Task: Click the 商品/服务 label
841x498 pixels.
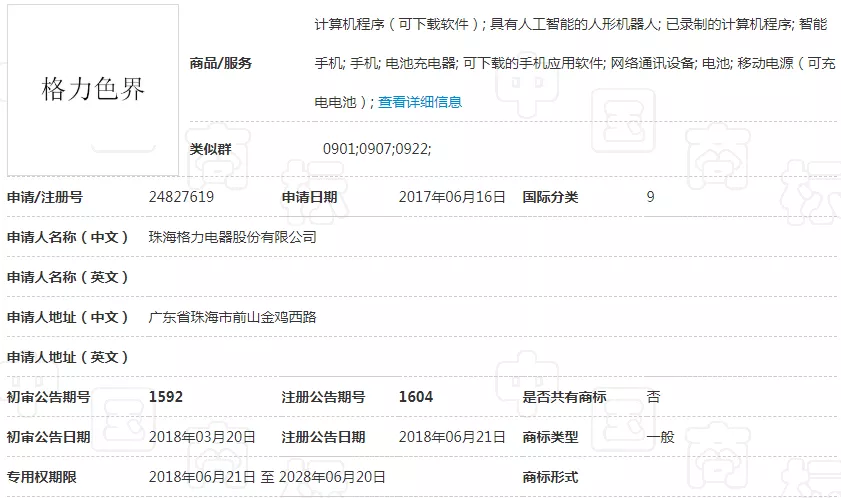Action: pos(220,63)
